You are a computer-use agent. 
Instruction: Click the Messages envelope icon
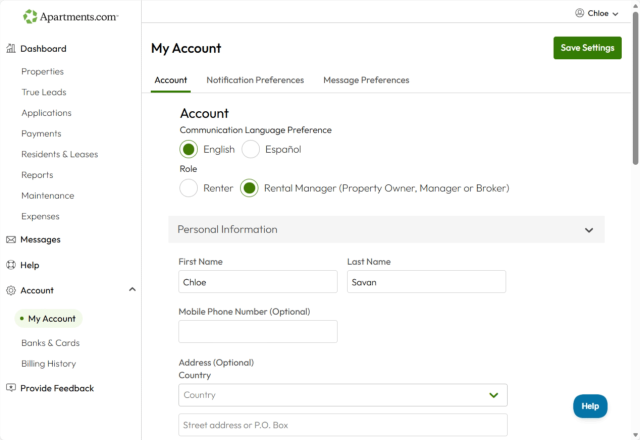[x=11, y=240]
